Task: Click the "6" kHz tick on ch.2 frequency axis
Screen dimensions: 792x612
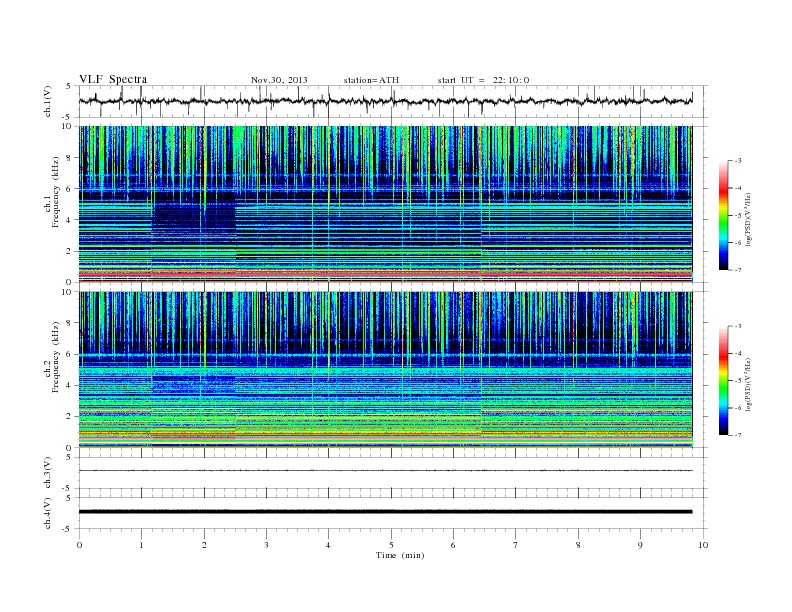Action: coord(69,354)
